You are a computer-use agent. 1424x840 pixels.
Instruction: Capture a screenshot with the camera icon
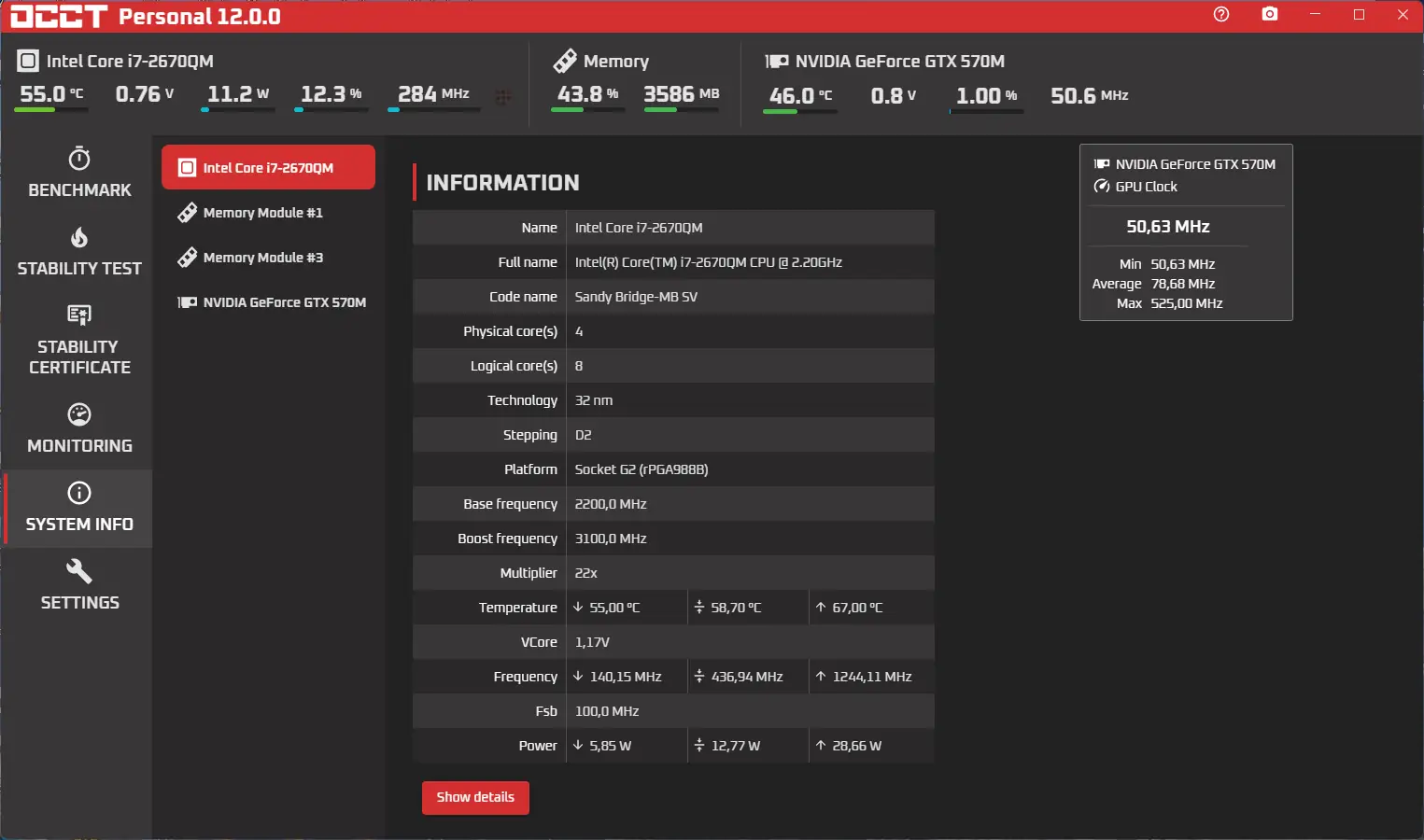point(1270,14)
